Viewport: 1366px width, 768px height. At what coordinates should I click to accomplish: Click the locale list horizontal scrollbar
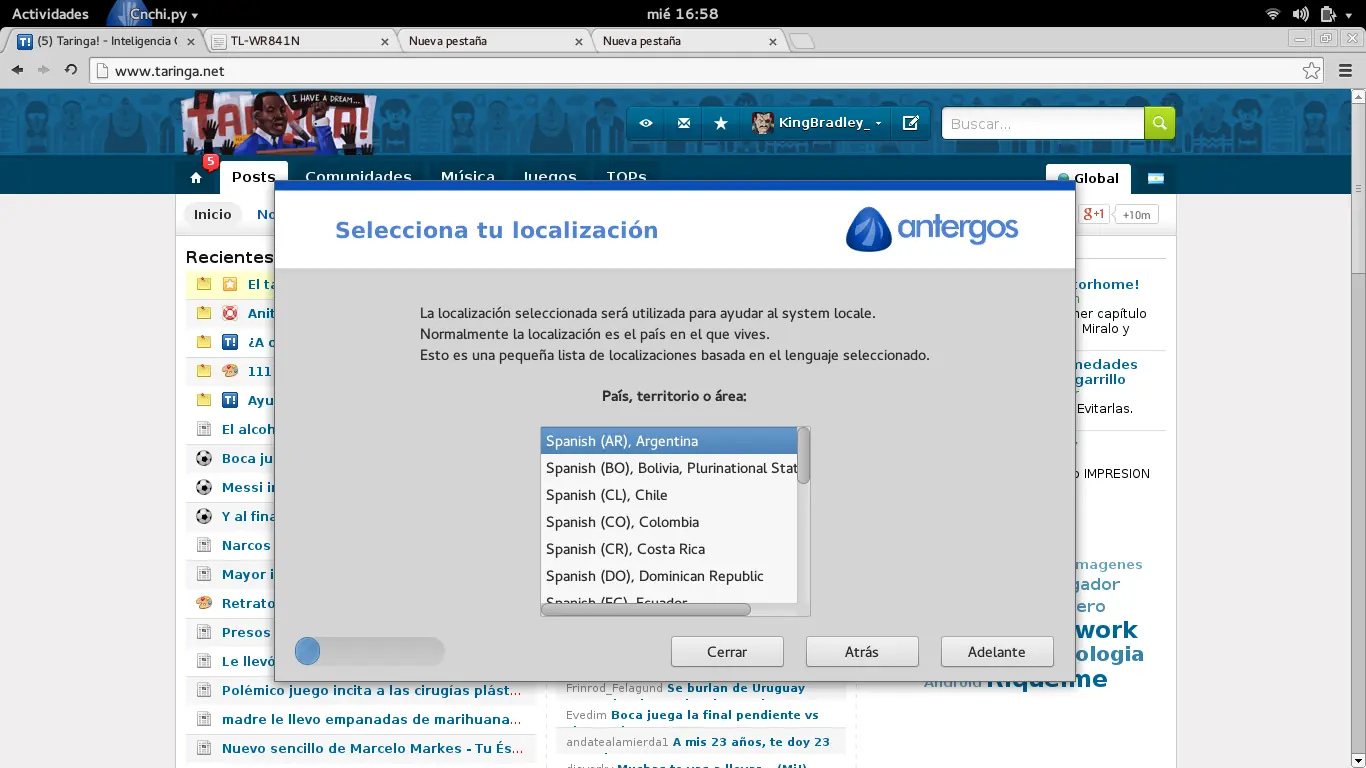[x=646, y=609]
